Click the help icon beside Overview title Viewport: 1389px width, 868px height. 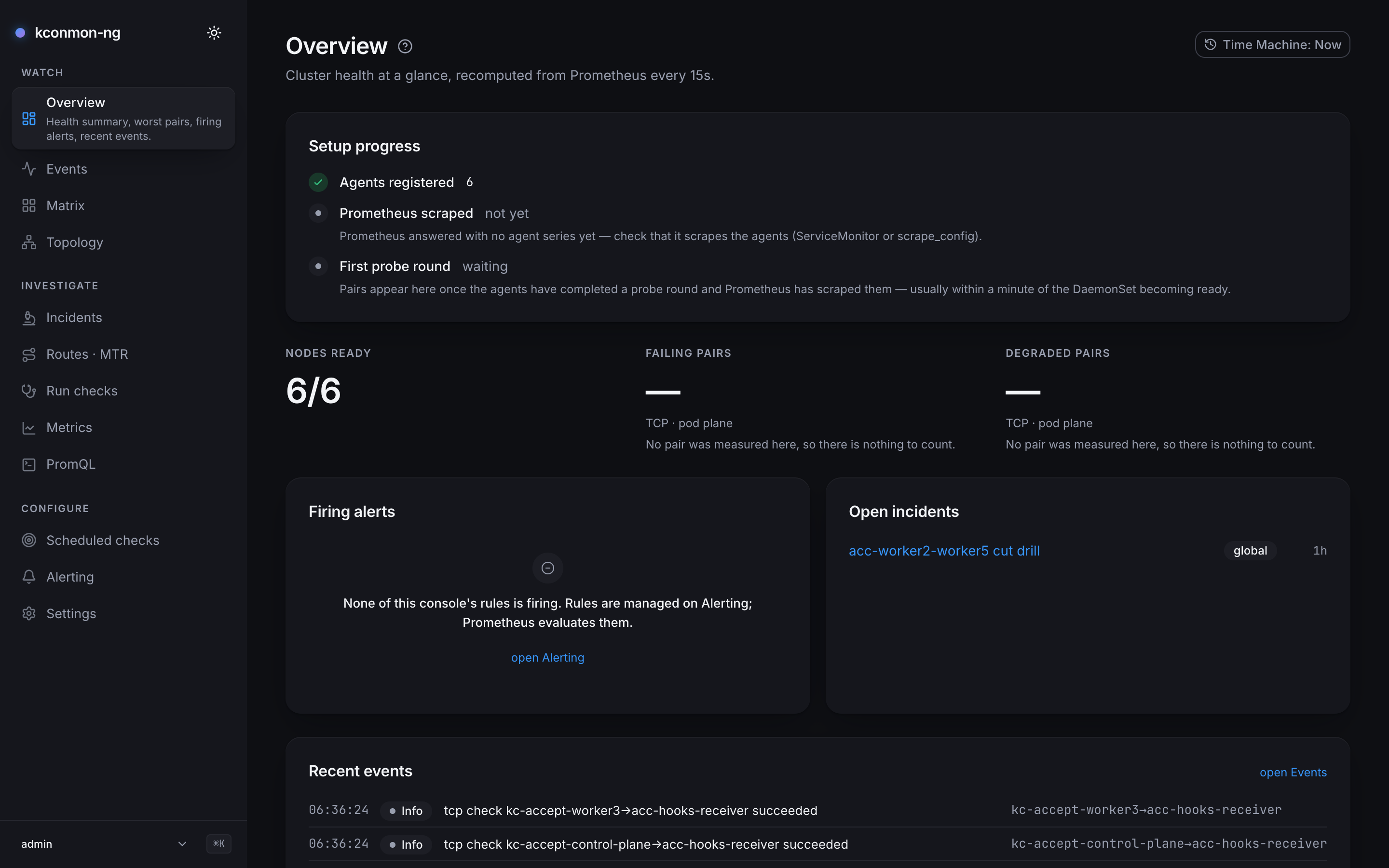point(405,46)
